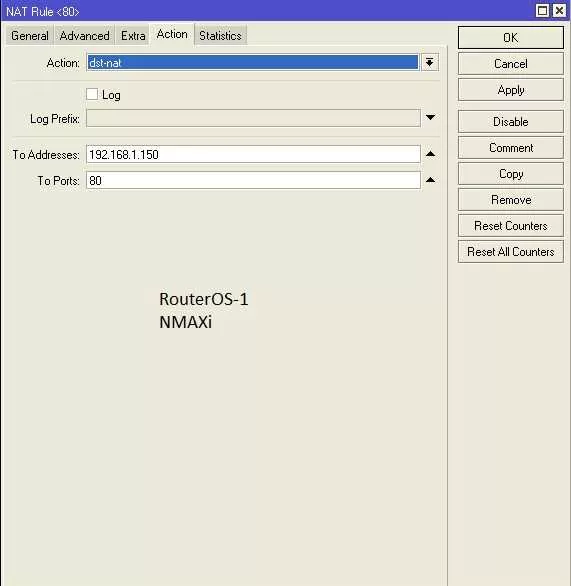Confirm with the OK button
The width and height of the screenshot is (571, 586).
(x=511, y=37)
